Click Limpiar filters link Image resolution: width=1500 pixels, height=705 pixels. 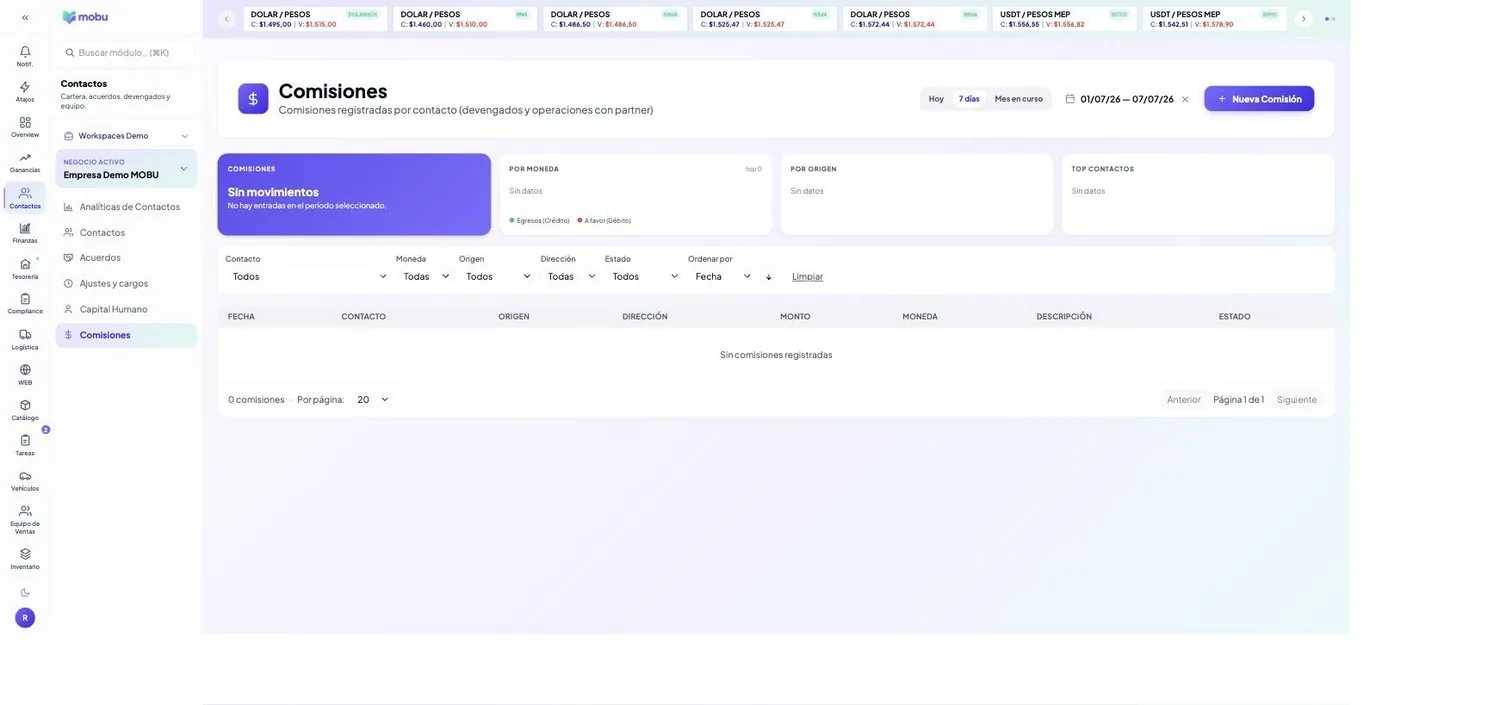tap(807, 276)
